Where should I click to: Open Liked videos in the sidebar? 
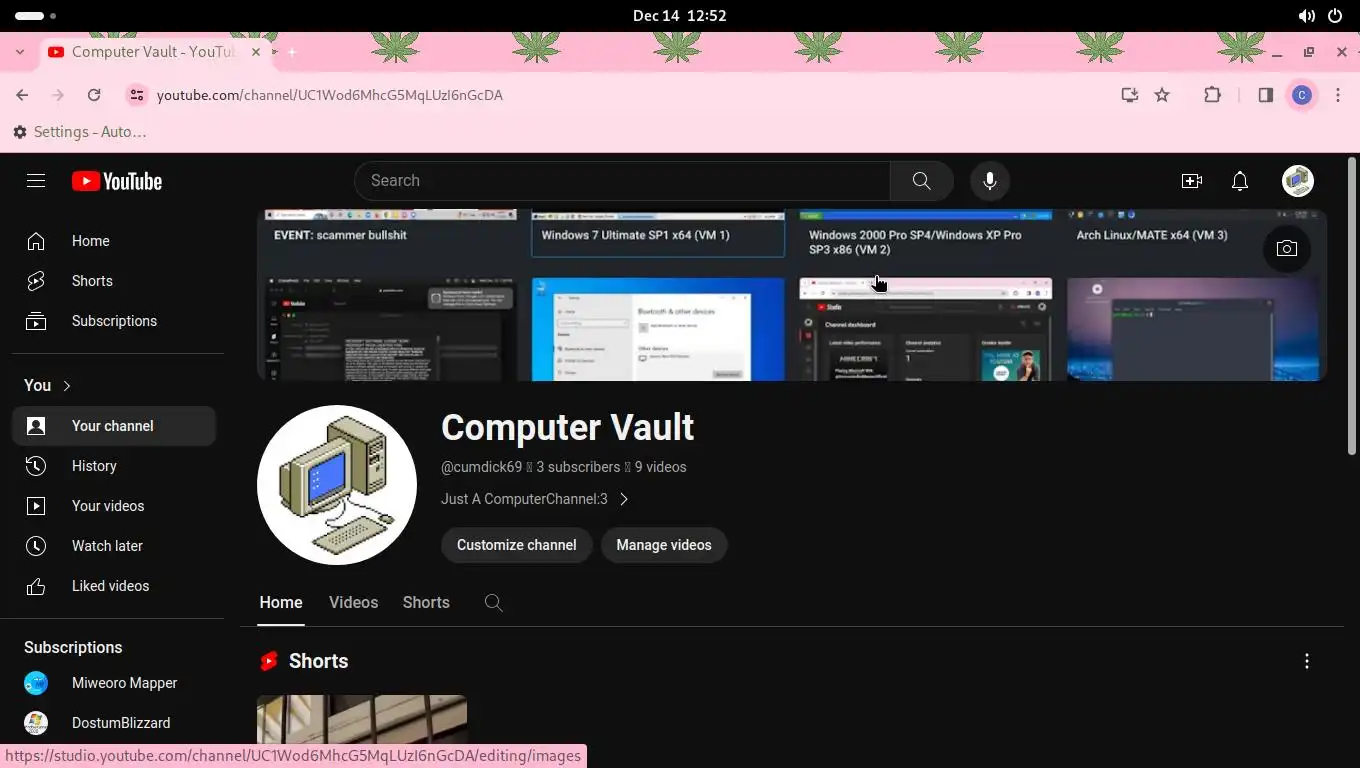pos(114,586)
